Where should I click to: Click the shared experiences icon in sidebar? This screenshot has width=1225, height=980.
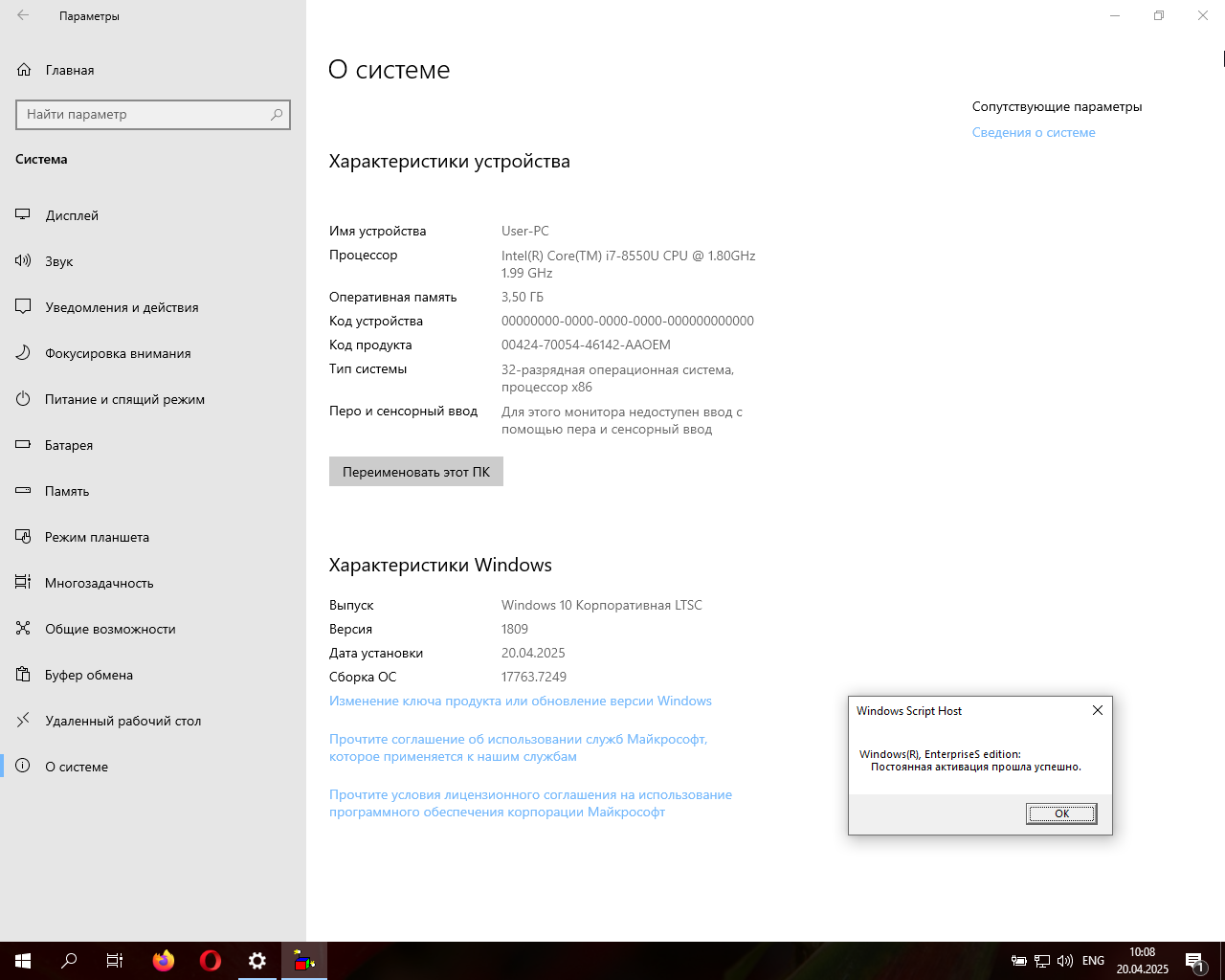click(x=23, y=628)
